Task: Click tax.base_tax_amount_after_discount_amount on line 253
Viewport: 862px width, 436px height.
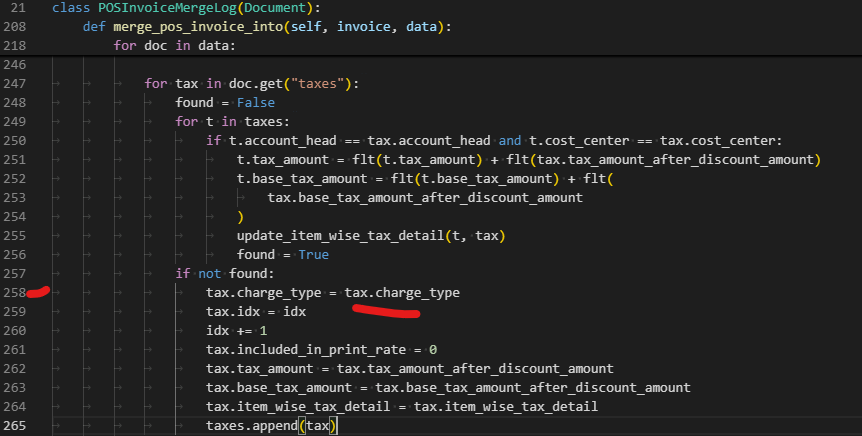Action: tap(424, 198)
